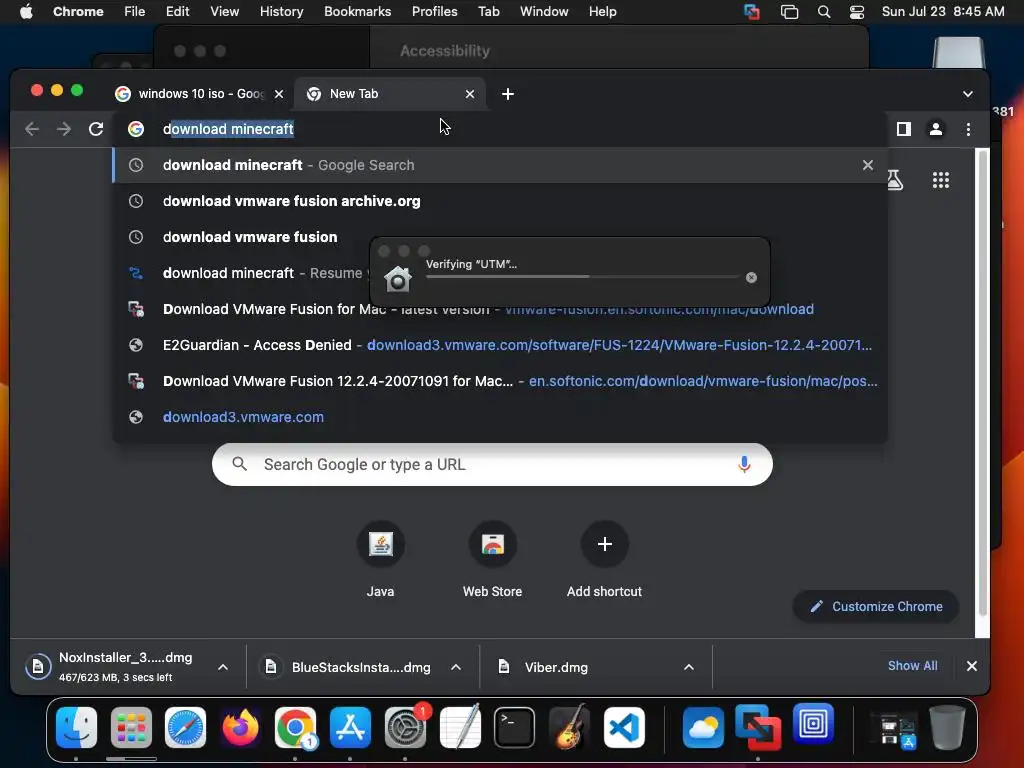
Task: Start voice search with microphone icon
Action: point(744,464)
